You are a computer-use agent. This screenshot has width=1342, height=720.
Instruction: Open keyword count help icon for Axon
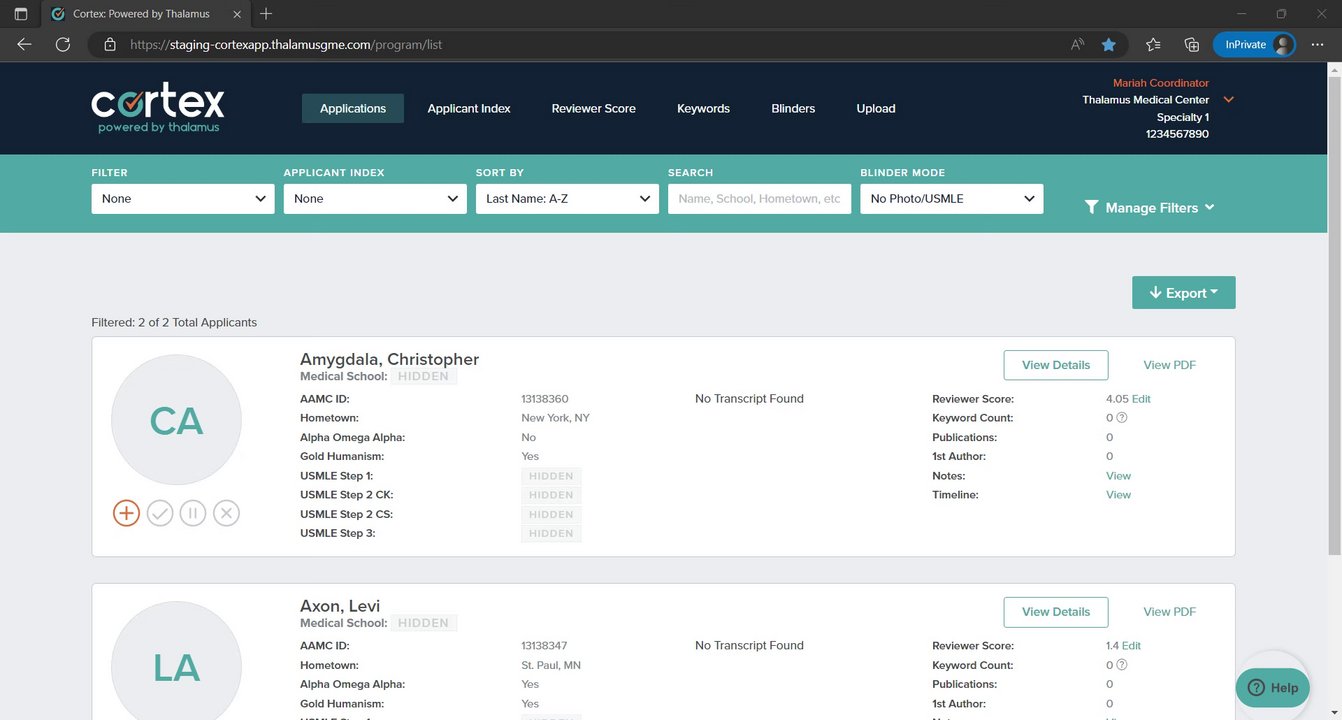(x=1122, y=665)
